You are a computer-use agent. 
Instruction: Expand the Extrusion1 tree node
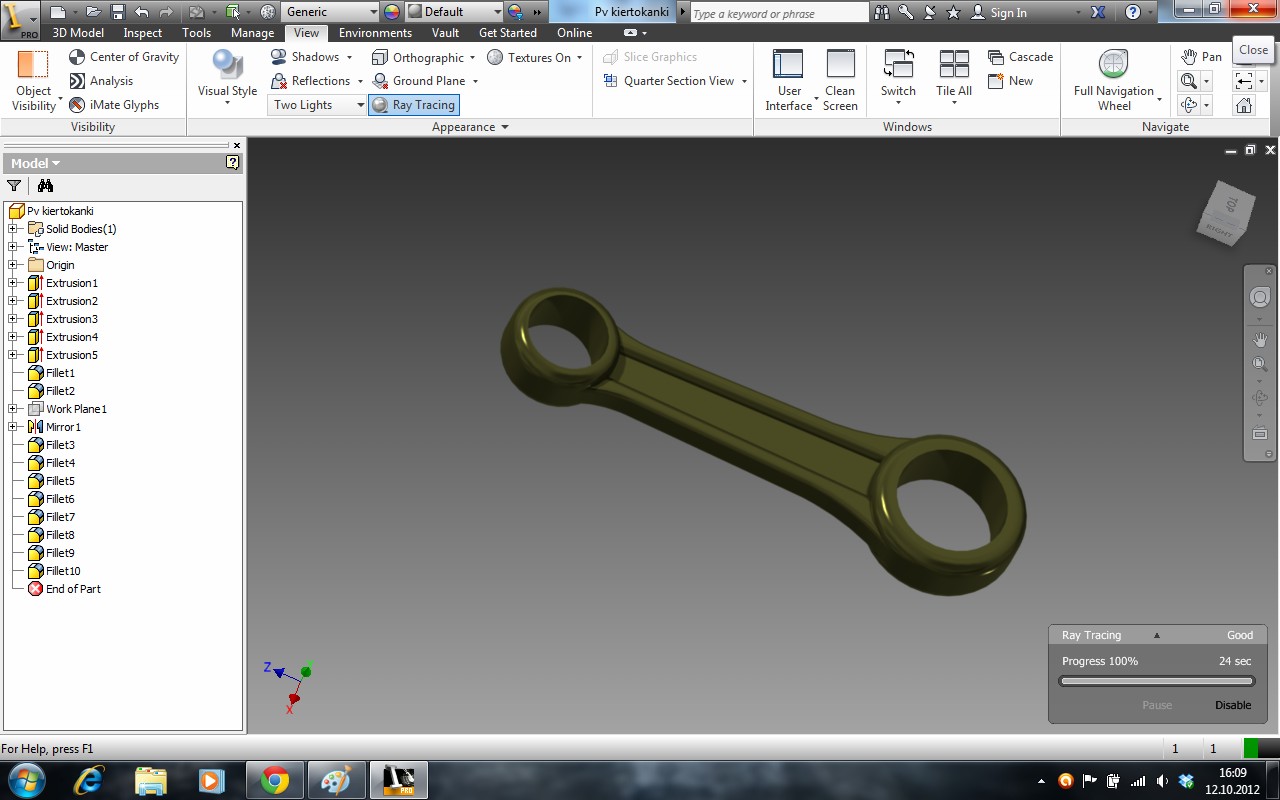[x=13, y=283]
